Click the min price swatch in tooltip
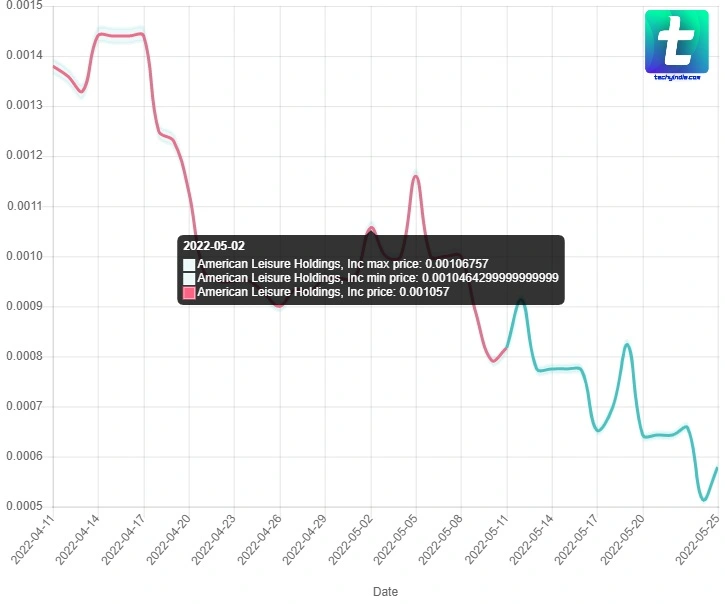 [x=189, y=278]
